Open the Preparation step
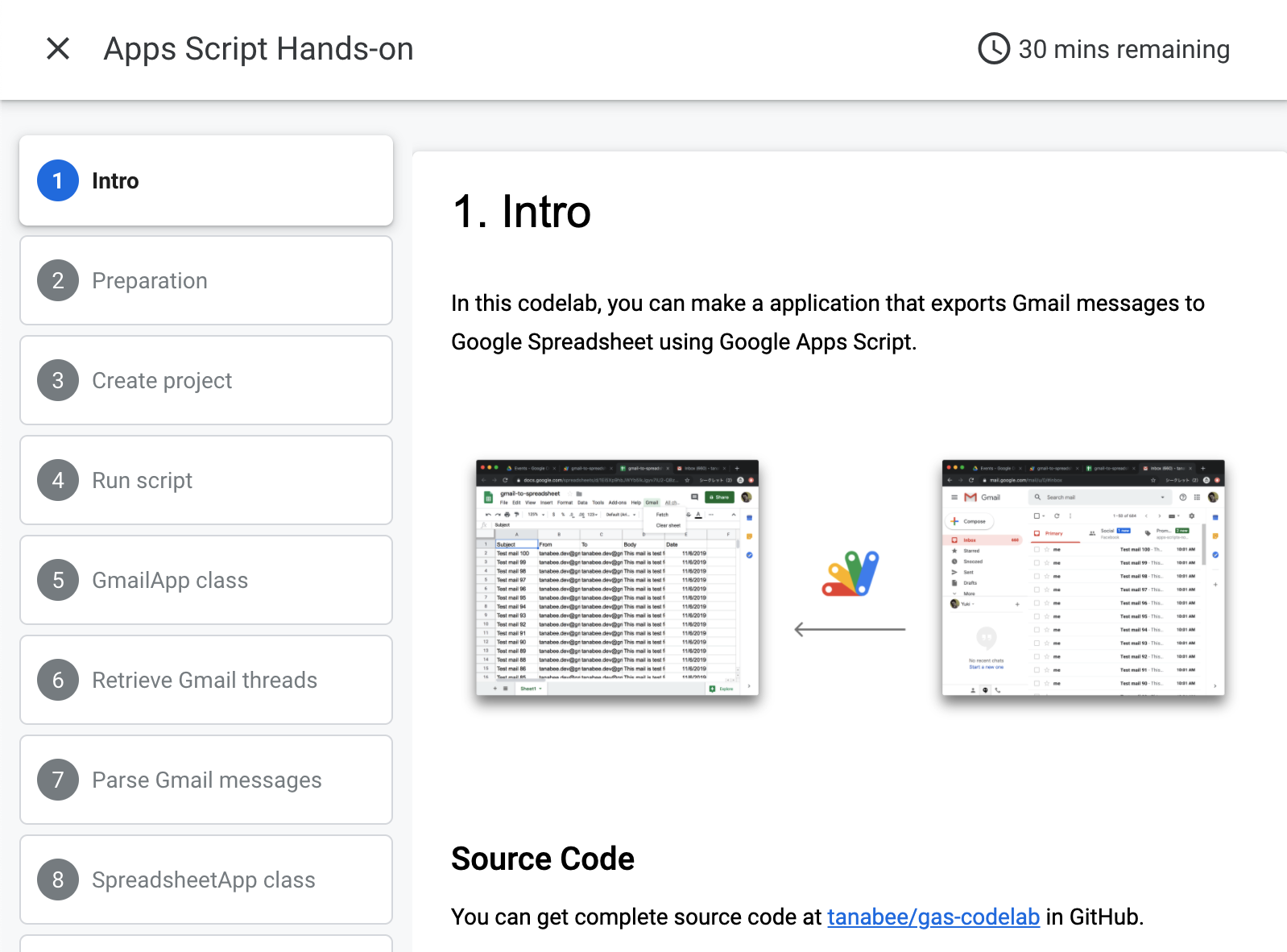Viewport: 1287px width, 952px height. point(150,280)
